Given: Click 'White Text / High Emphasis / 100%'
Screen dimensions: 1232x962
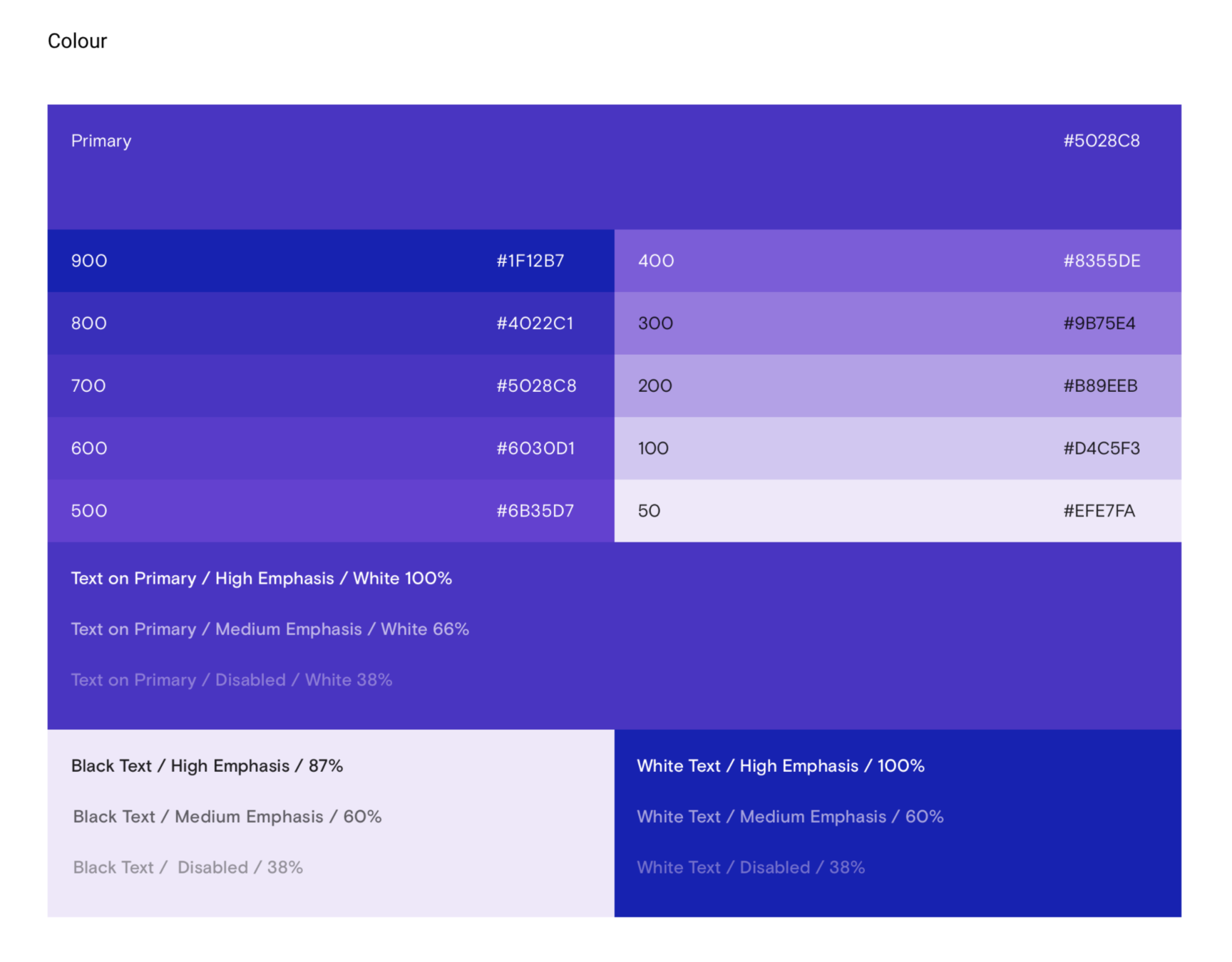Looking at the screenshot, I should 781,766.
